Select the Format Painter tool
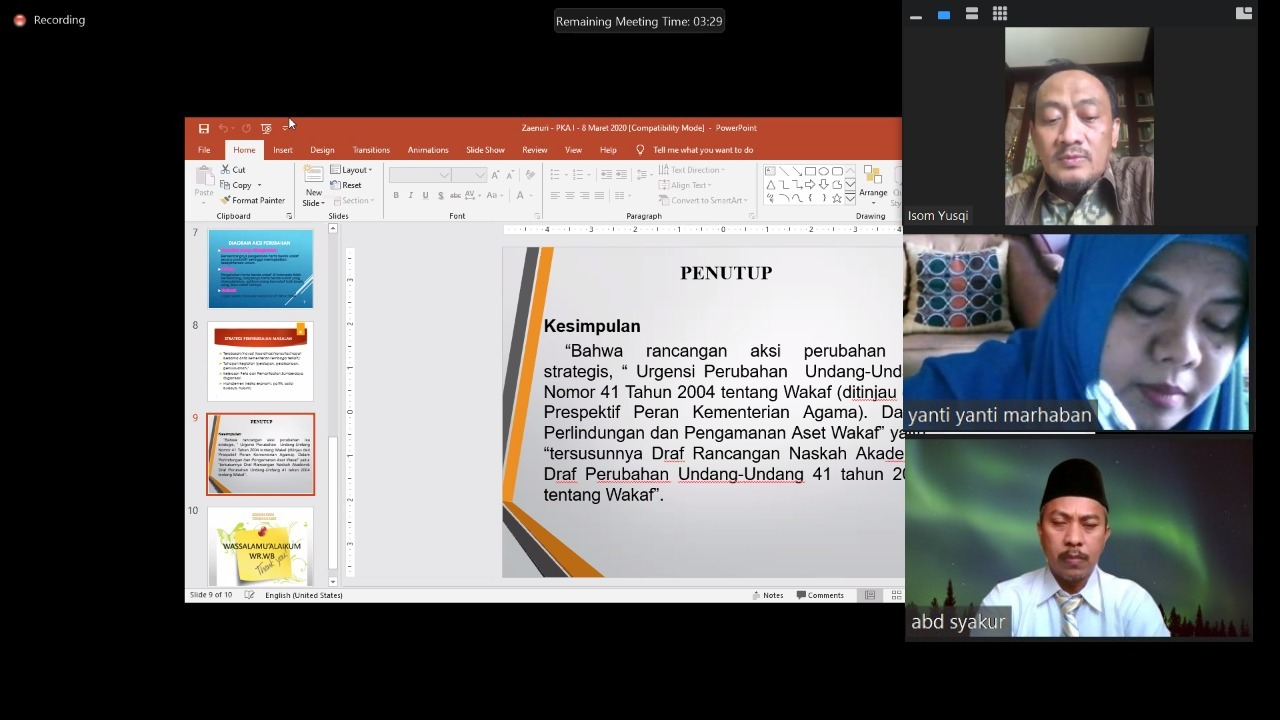Screen dimensions: 1280x720 tap(252, 200)
